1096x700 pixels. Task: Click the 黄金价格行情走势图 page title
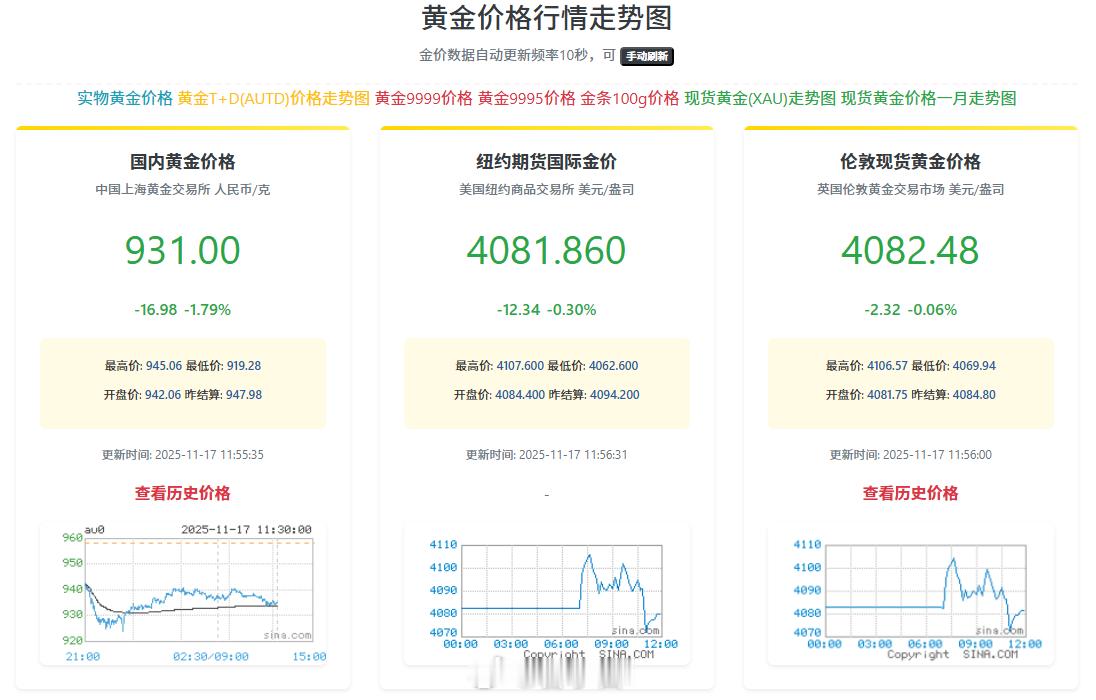tap(547, 19)
